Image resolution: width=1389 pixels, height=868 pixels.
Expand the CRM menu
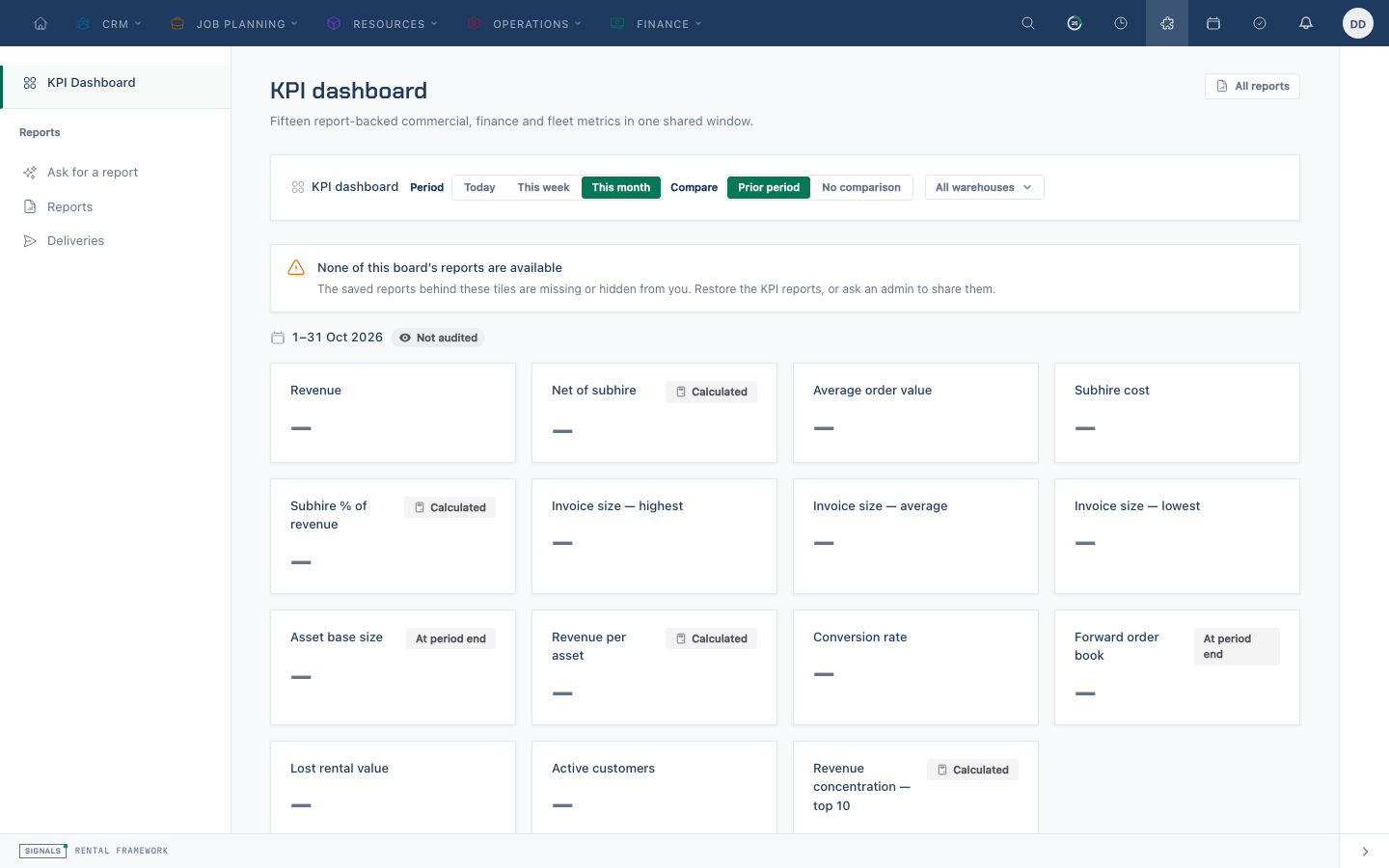[x=108, y=23]
